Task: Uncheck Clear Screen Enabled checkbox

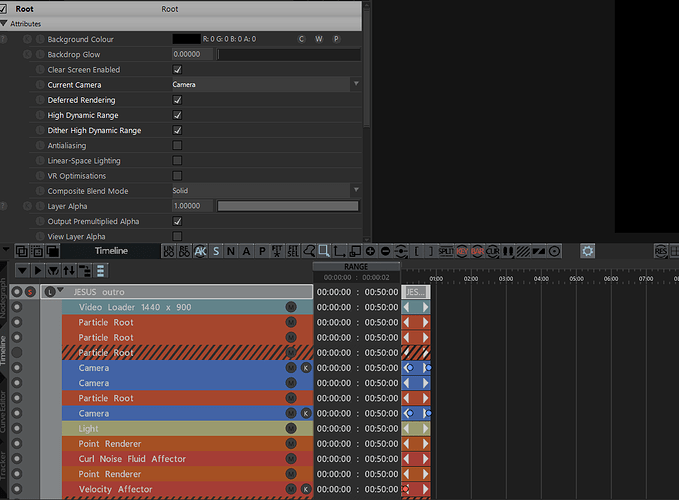Action: pos(177,70)
